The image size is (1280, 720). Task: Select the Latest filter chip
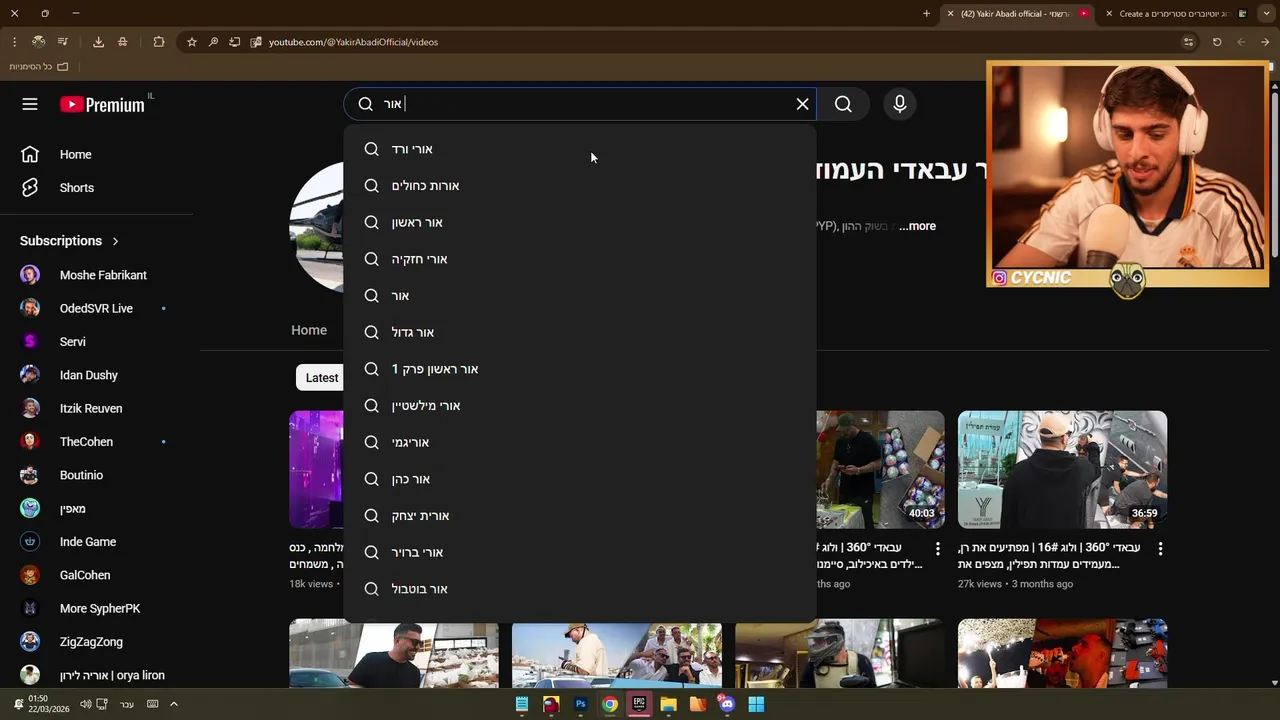321,377
